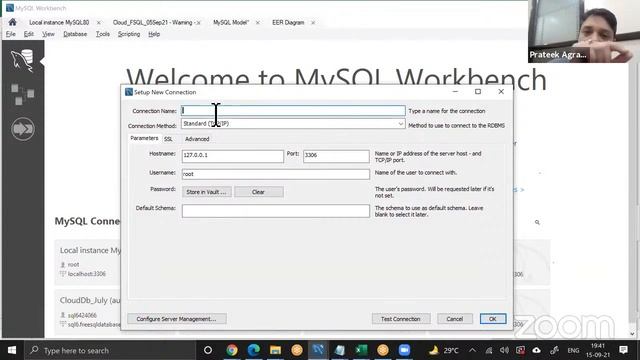Open the Tools menu
640x360 pixels.
pyautogui.click(x=103, y=34)
